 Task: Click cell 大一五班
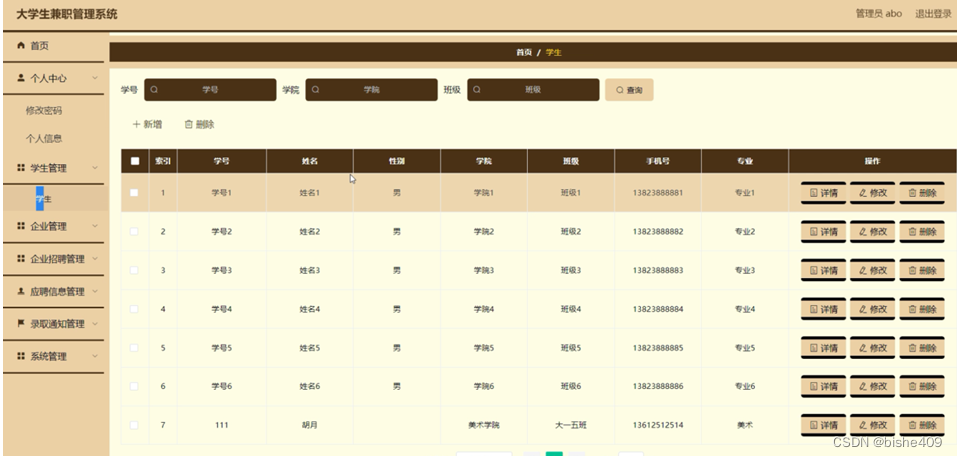(571, 425)
